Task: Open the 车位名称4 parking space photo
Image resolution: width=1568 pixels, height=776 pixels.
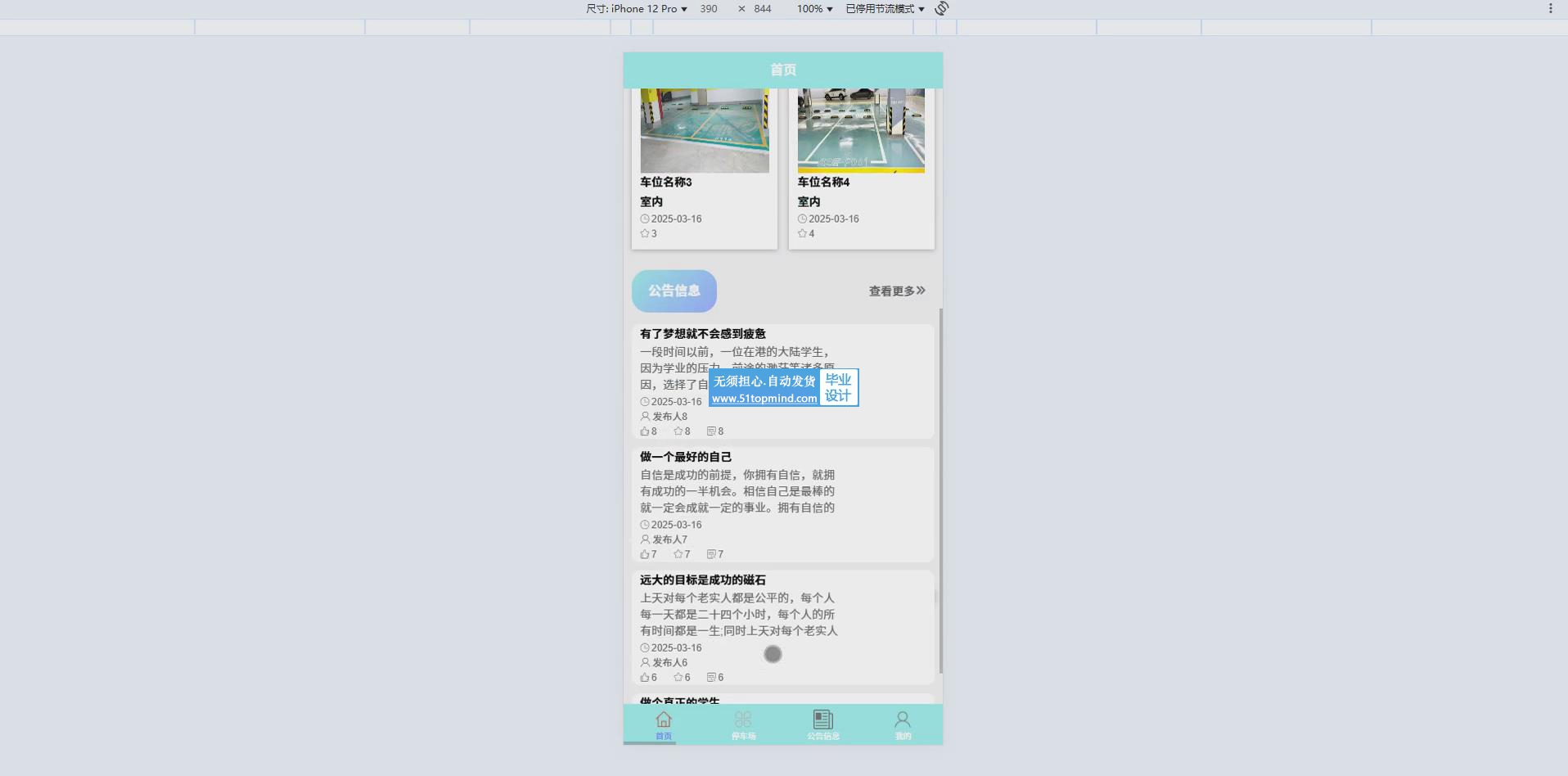Action: pos(861,131)
